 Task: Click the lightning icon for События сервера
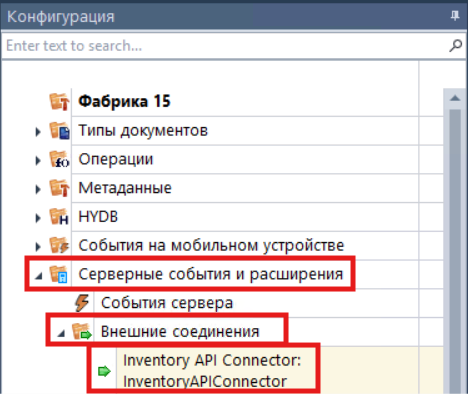click(x=82, y=303)
